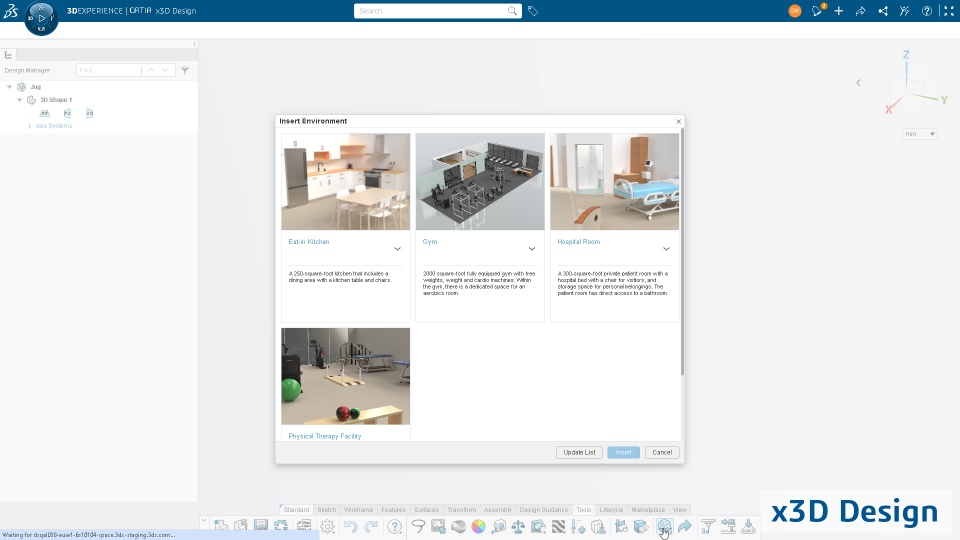
Task: Click the Hospital Room title link
Action: tap(579, 242)
